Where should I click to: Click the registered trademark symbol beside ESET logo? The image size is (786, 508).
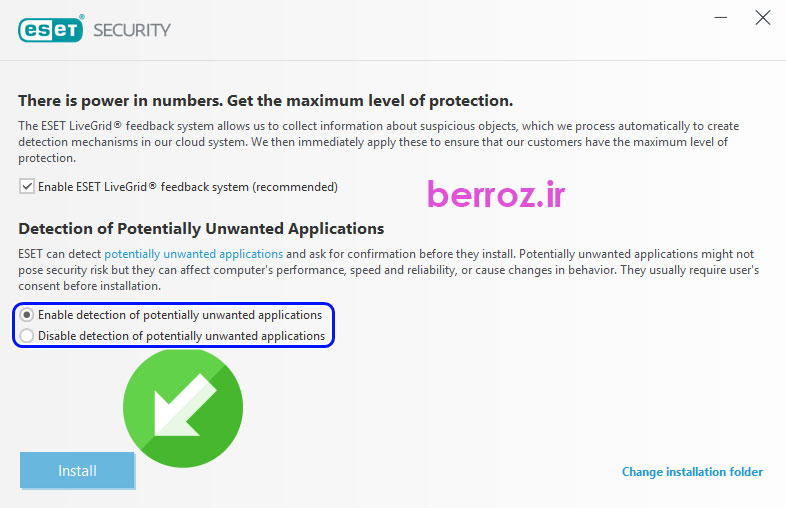[x=83, y=17]
